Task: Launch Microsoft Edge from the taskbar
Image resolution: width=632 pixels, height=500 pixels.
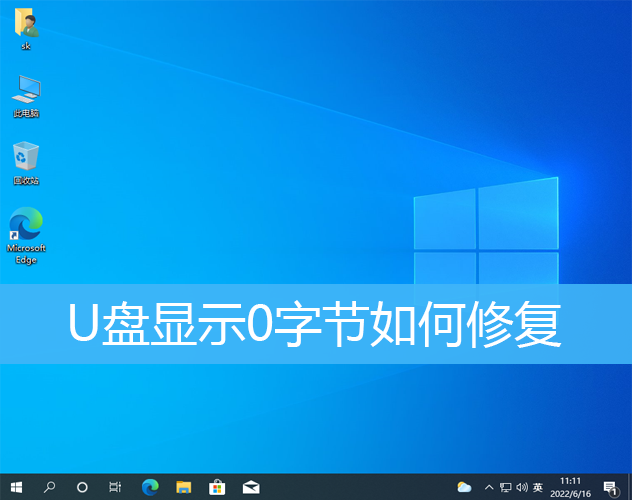Action: point(150,487)
